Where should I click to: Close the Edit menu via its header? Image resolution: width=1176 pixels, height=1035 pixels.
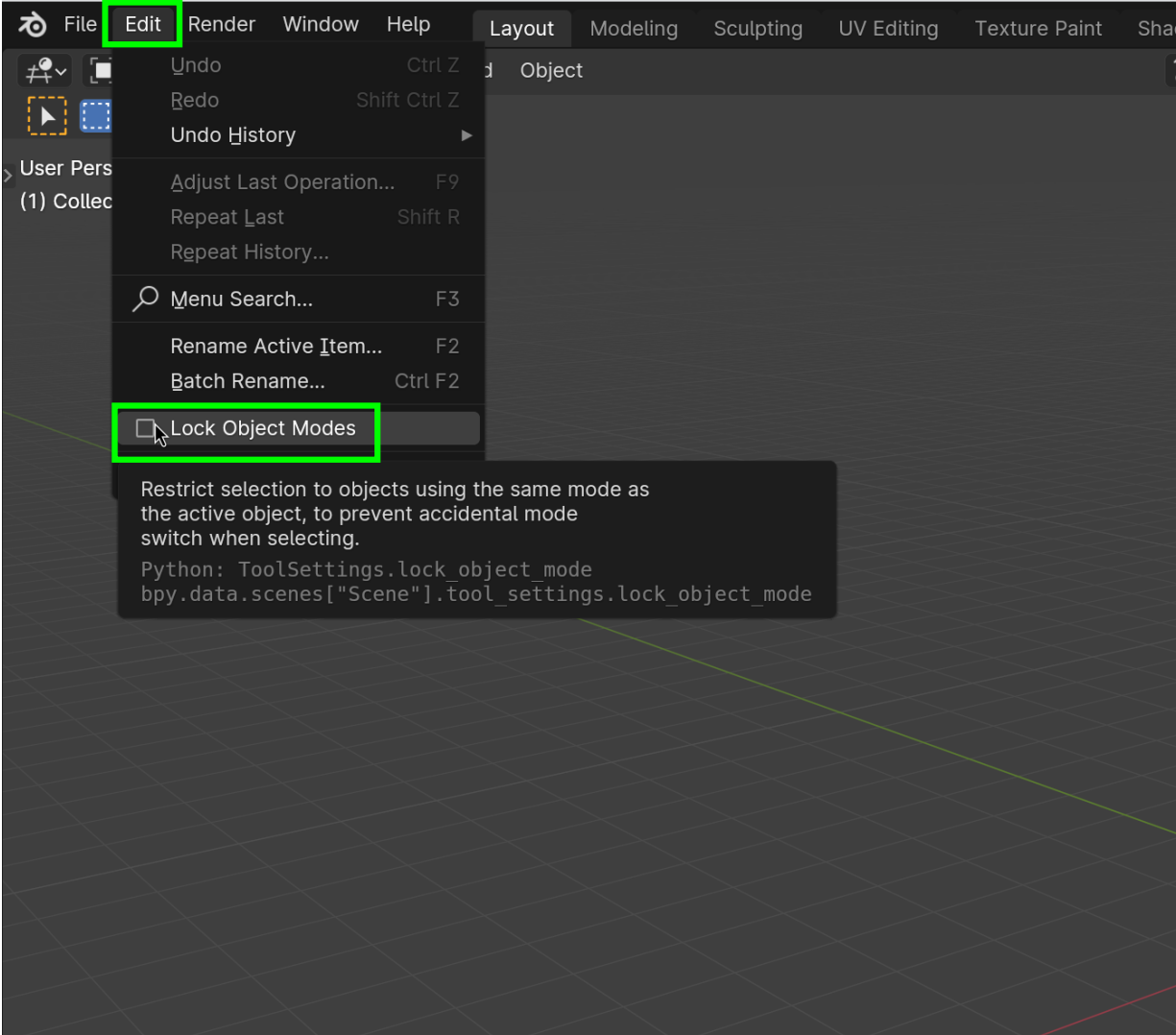click(x=142, y=24)
